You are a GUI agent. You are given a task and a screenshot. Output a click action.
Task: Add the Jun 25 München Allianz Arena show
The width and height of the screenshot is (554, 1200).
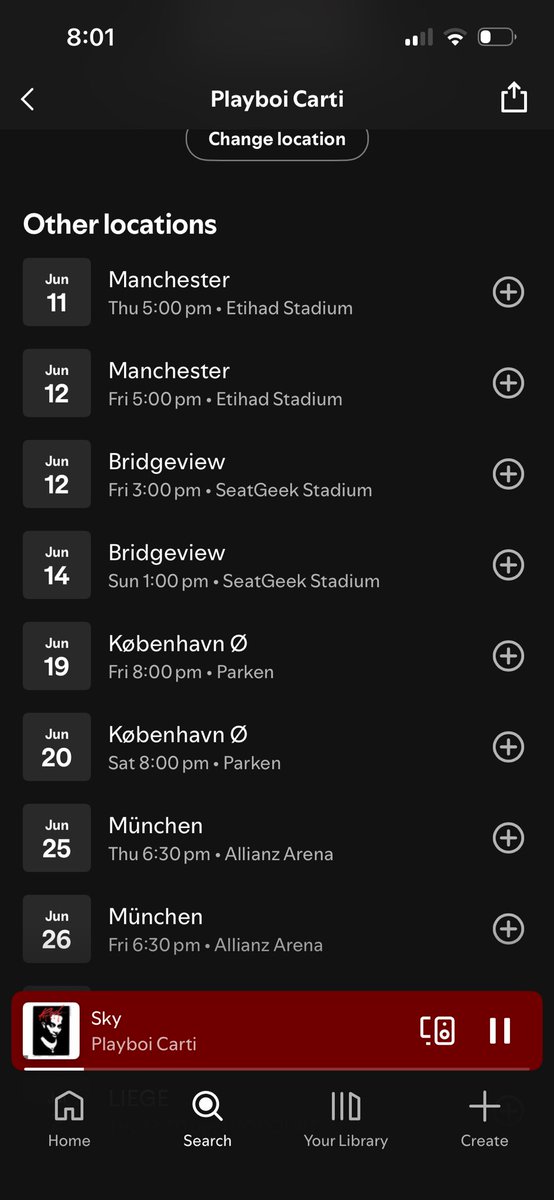point(509,838)
